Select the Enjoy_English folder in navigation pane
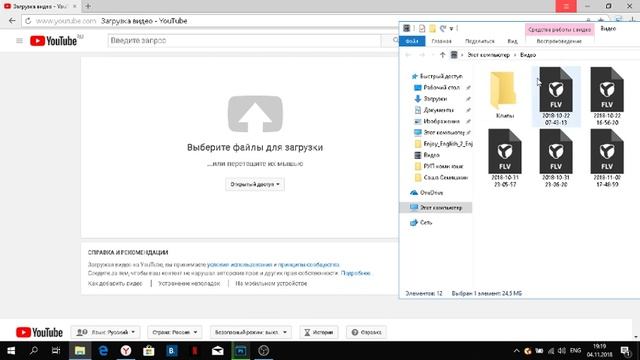The image size is (640, 360). coord(443,144)
